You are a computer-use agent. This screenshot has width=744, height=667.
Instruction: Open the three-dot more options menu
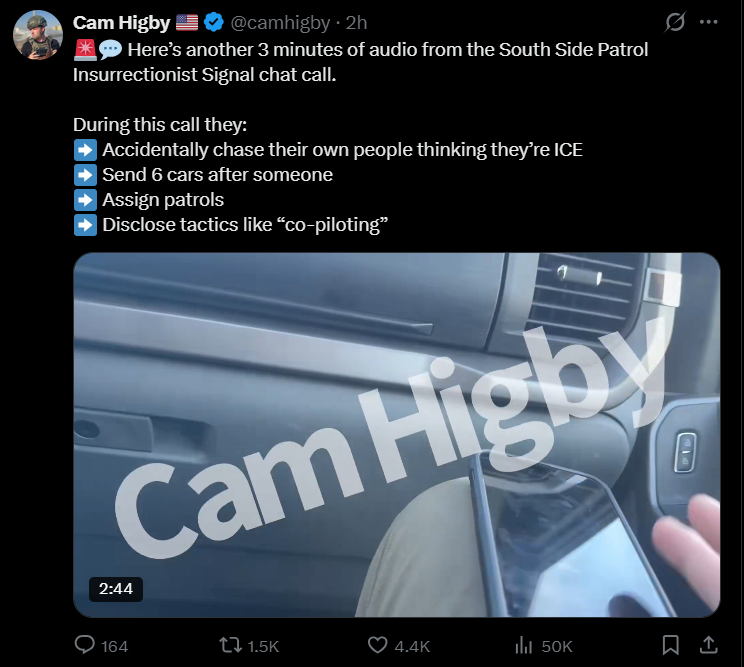(708, 22)
